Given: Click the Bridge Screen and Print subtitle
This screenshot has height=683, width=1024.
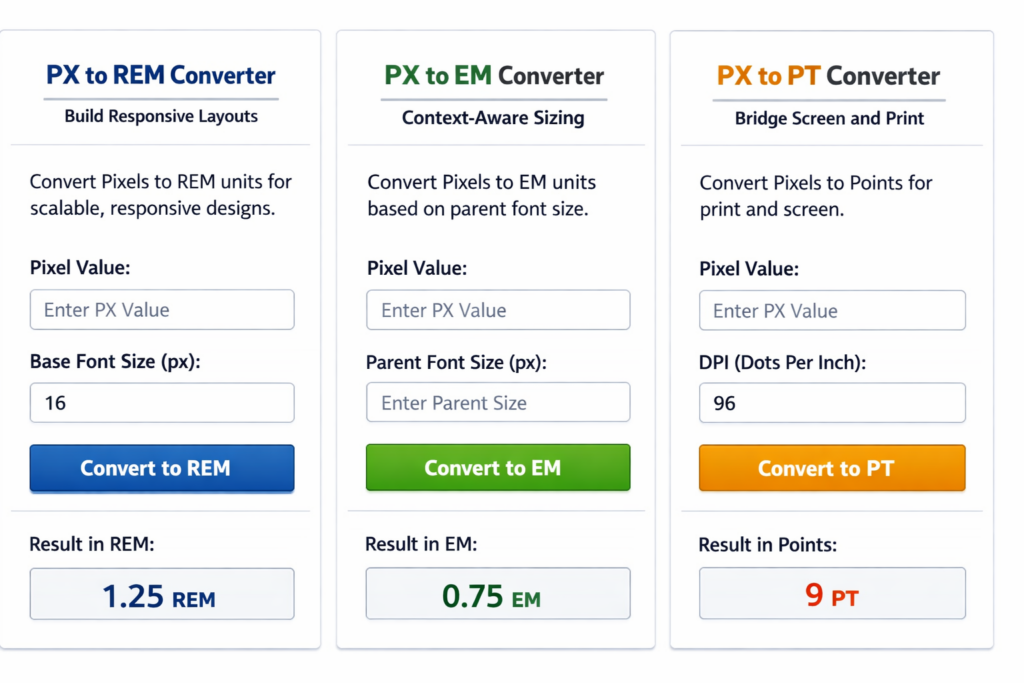Looking at the screenshot, I should click(829, 118).
